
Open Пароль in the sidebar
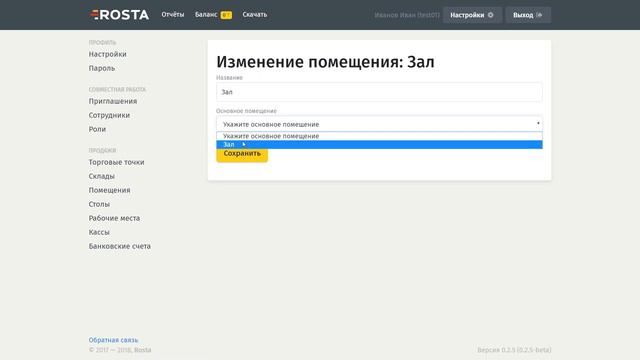click(x=102, y=68)
